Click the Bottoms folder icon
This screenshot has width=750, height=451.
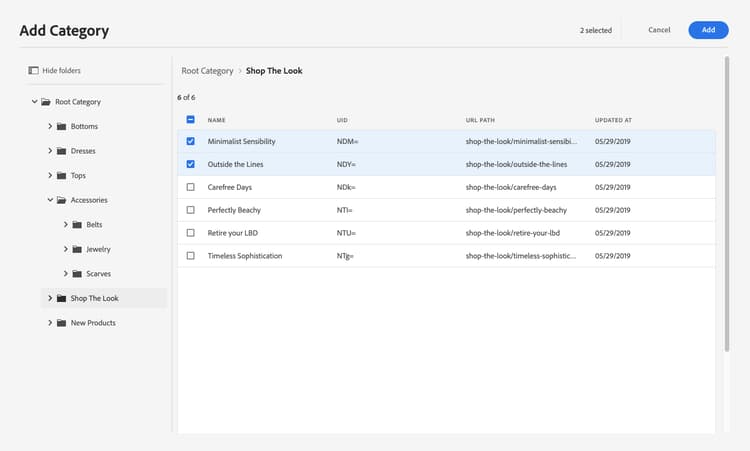[x=62, y=127]
